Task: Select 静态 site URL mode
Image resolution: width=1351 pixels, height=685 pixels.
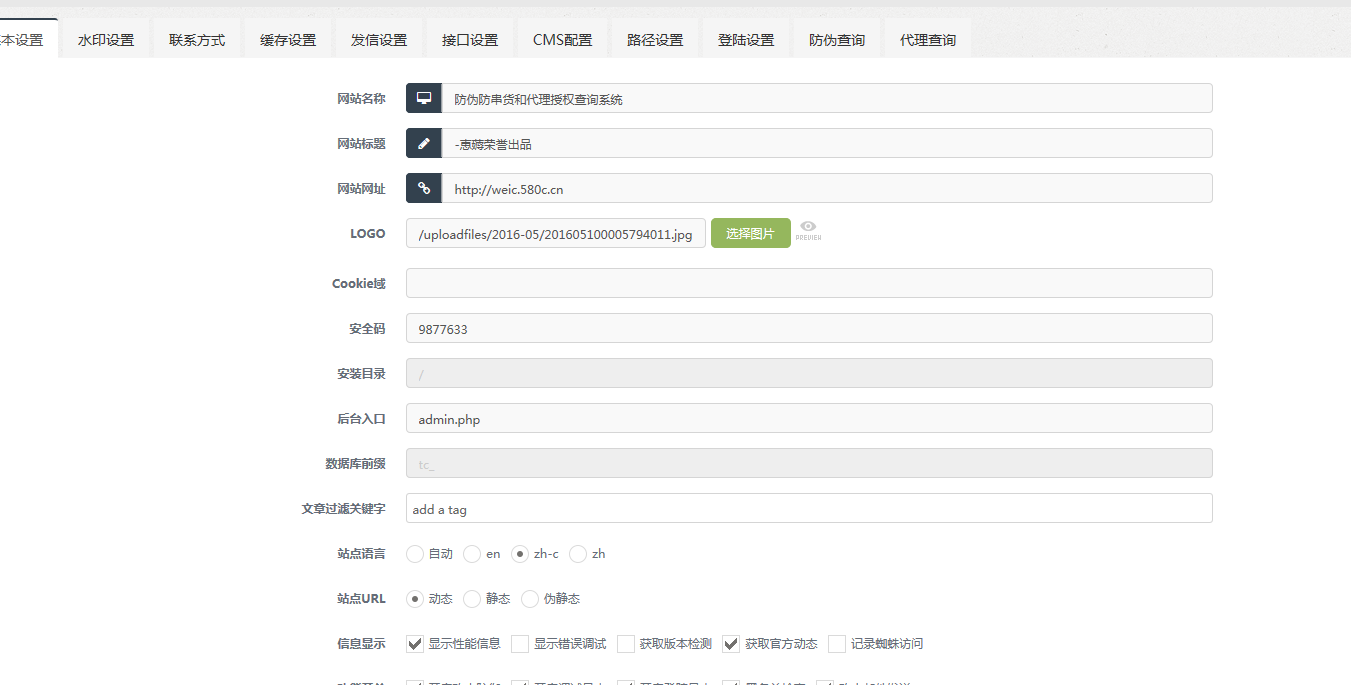Action: [472, 599]
